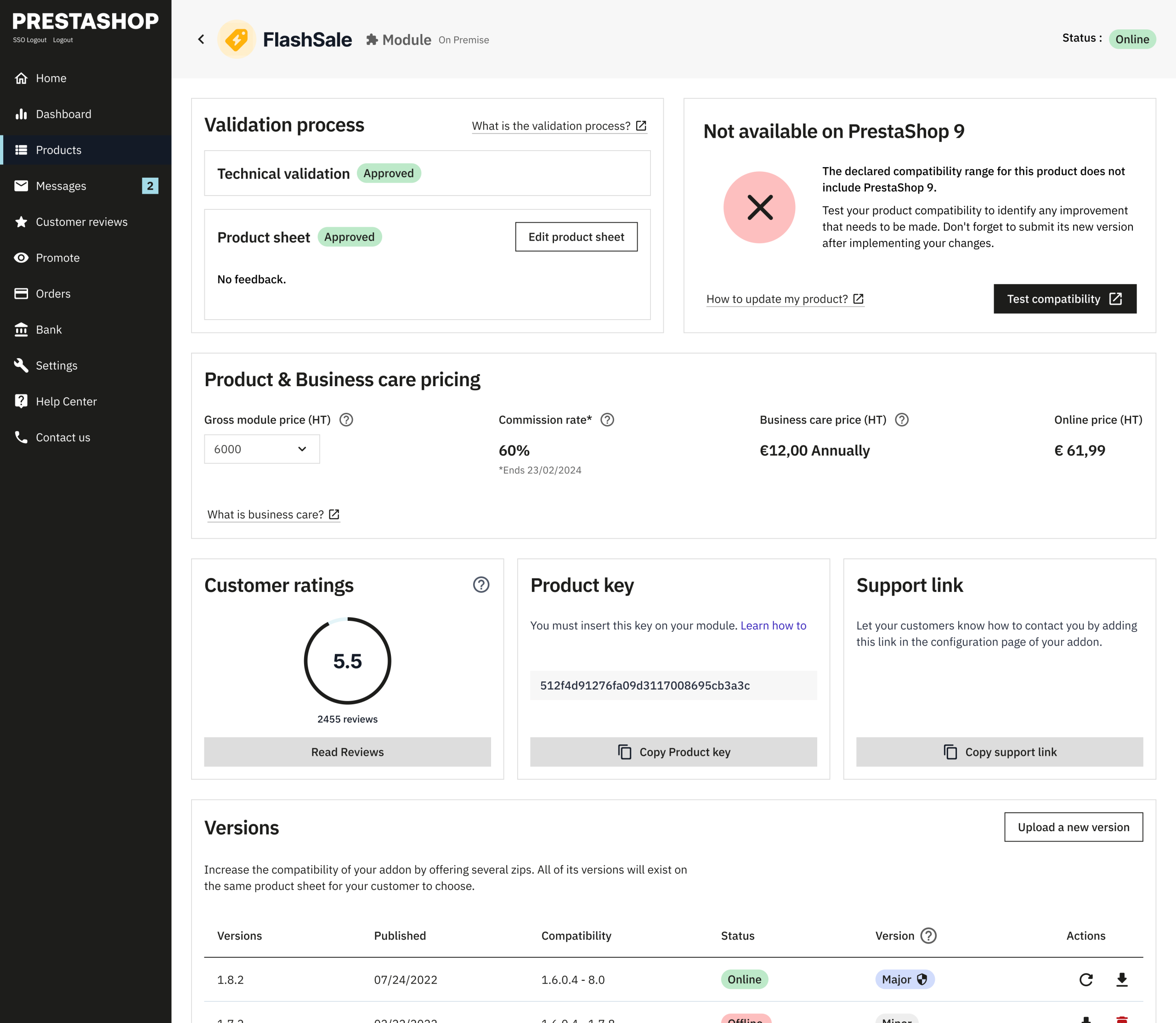This screenshot has width=1176, height=1023.
Task: Open the What is the validation process link
Action: point(559,126)
